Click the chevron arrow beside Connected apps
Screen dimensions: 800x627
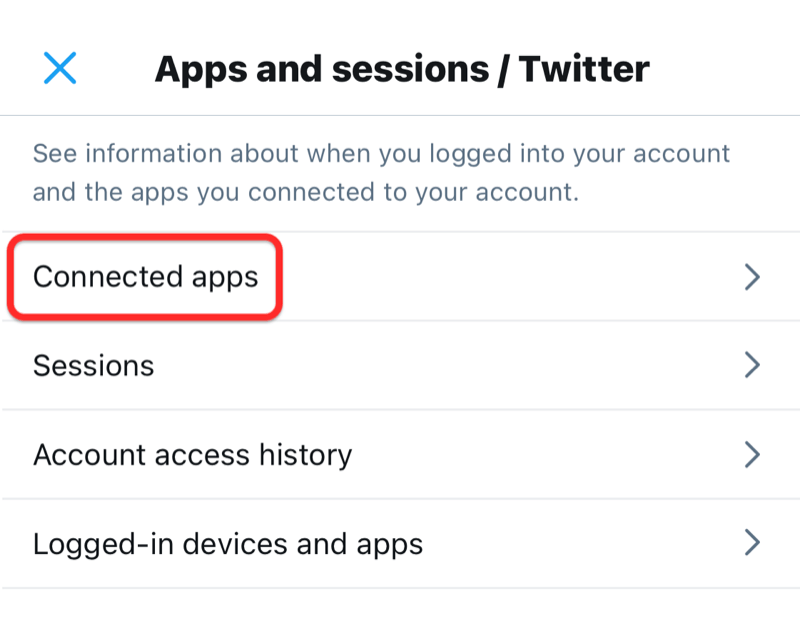point(752,277)
